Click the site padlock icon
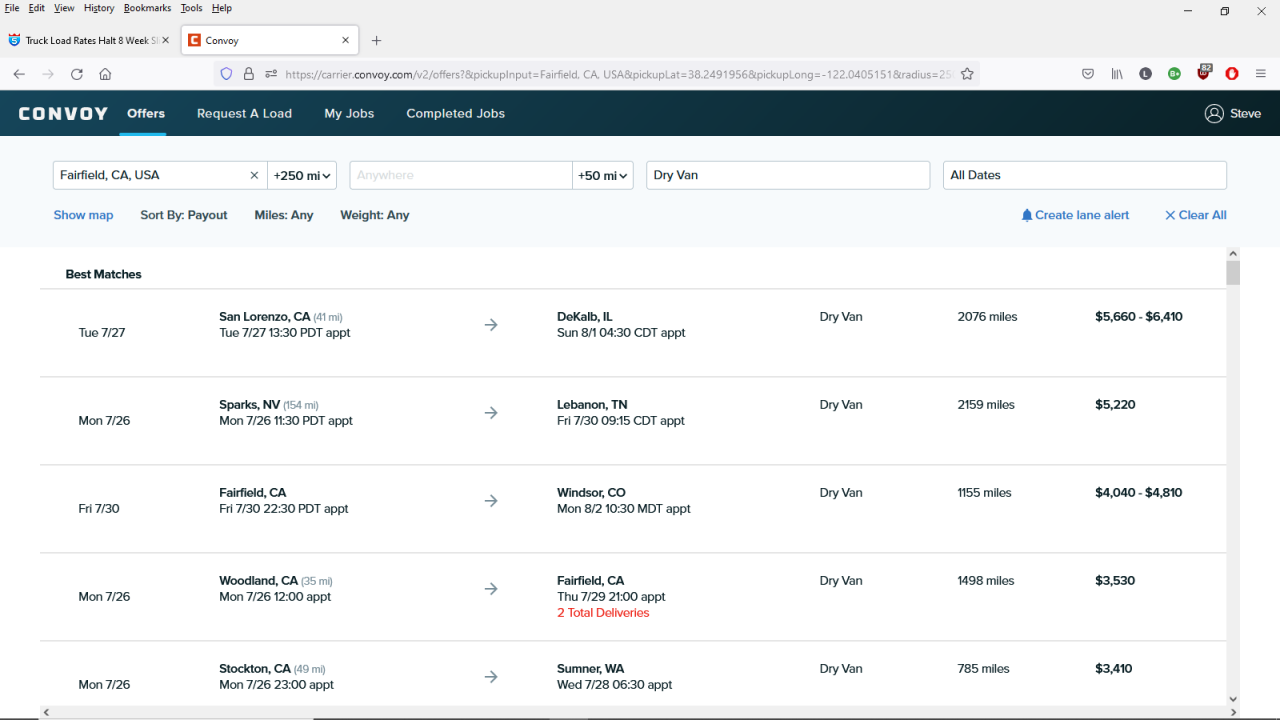This screenshot has height=720, width=1280. 249,74
